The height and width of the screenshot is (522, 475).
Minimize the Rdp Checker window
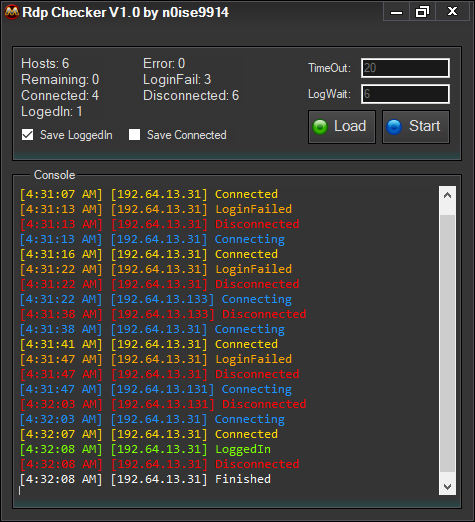pyautogui.click(x=396, y=12)
